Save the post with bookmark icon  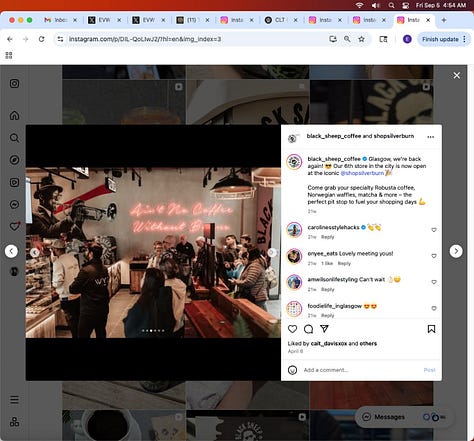point(431,329)
